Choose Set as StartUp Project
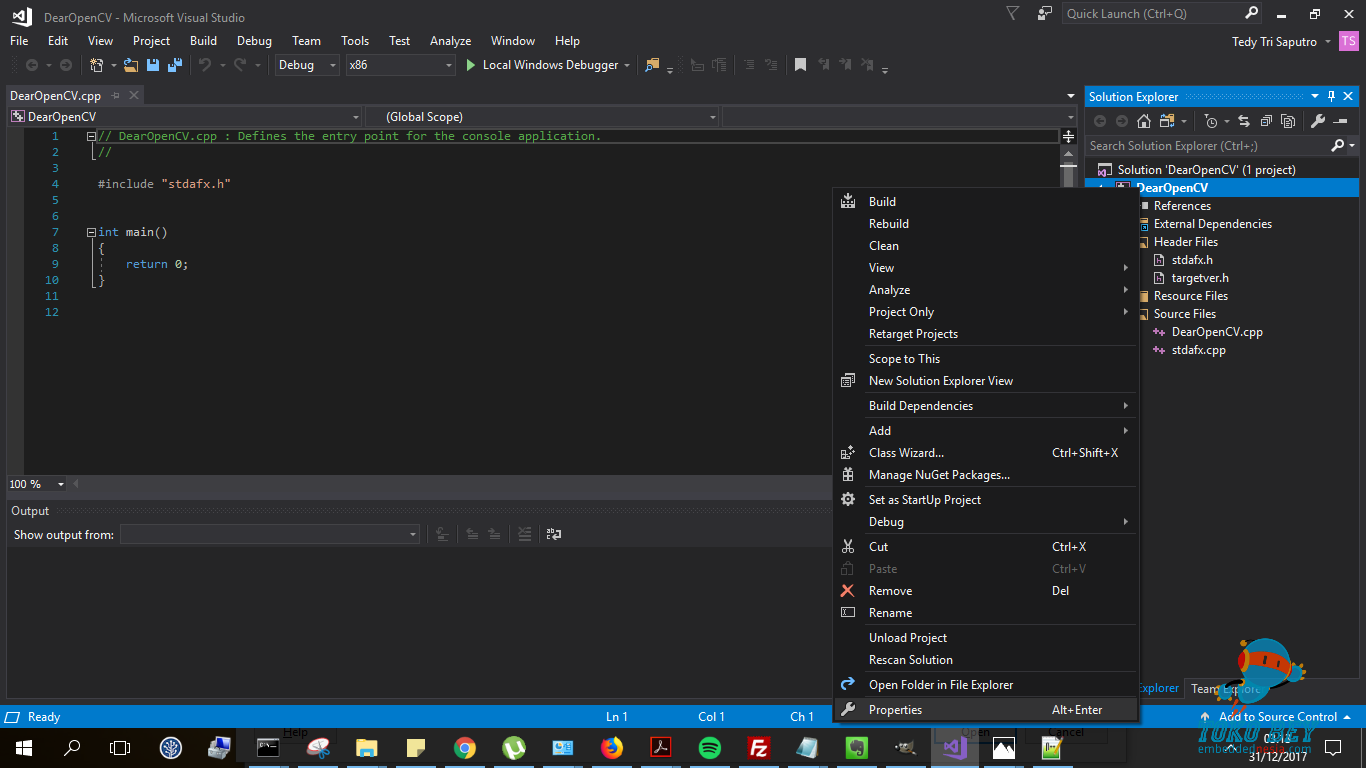This screenshot has width=1366, height=768. (x=985, y=500)
